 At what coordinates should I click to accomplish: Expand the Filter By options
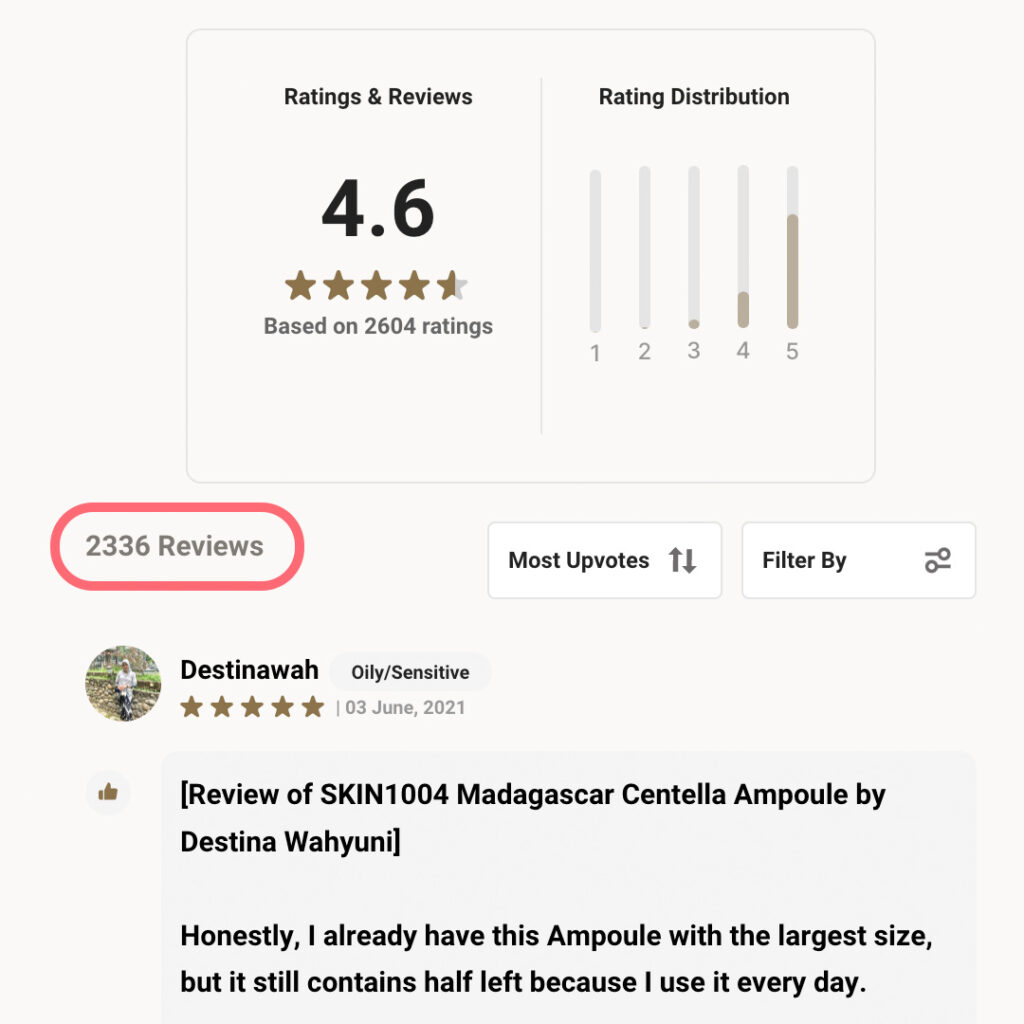coord(858,560)
